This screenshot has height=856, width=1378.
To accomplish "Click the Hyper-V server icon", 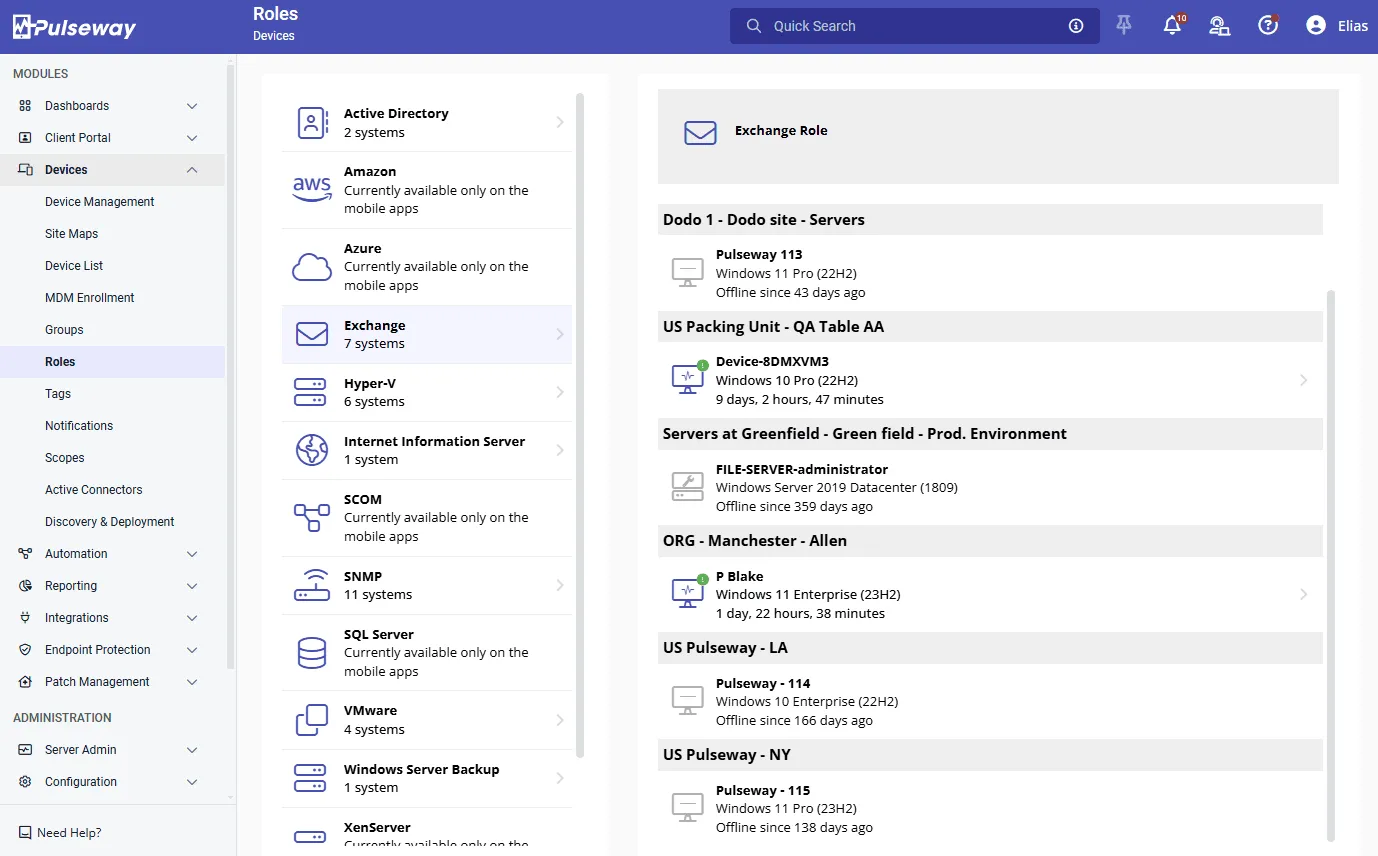I will 312,392.
